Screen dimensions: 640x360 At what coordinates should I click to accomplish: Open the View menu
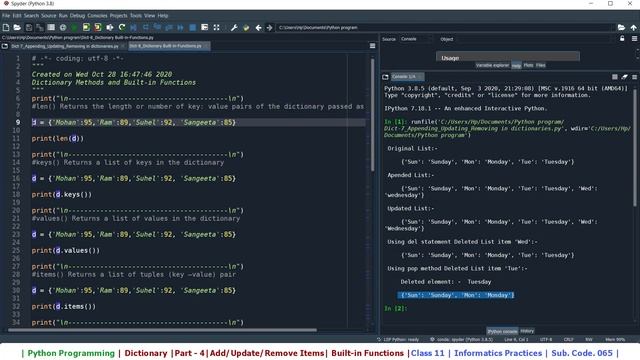(x=150, y=16)
